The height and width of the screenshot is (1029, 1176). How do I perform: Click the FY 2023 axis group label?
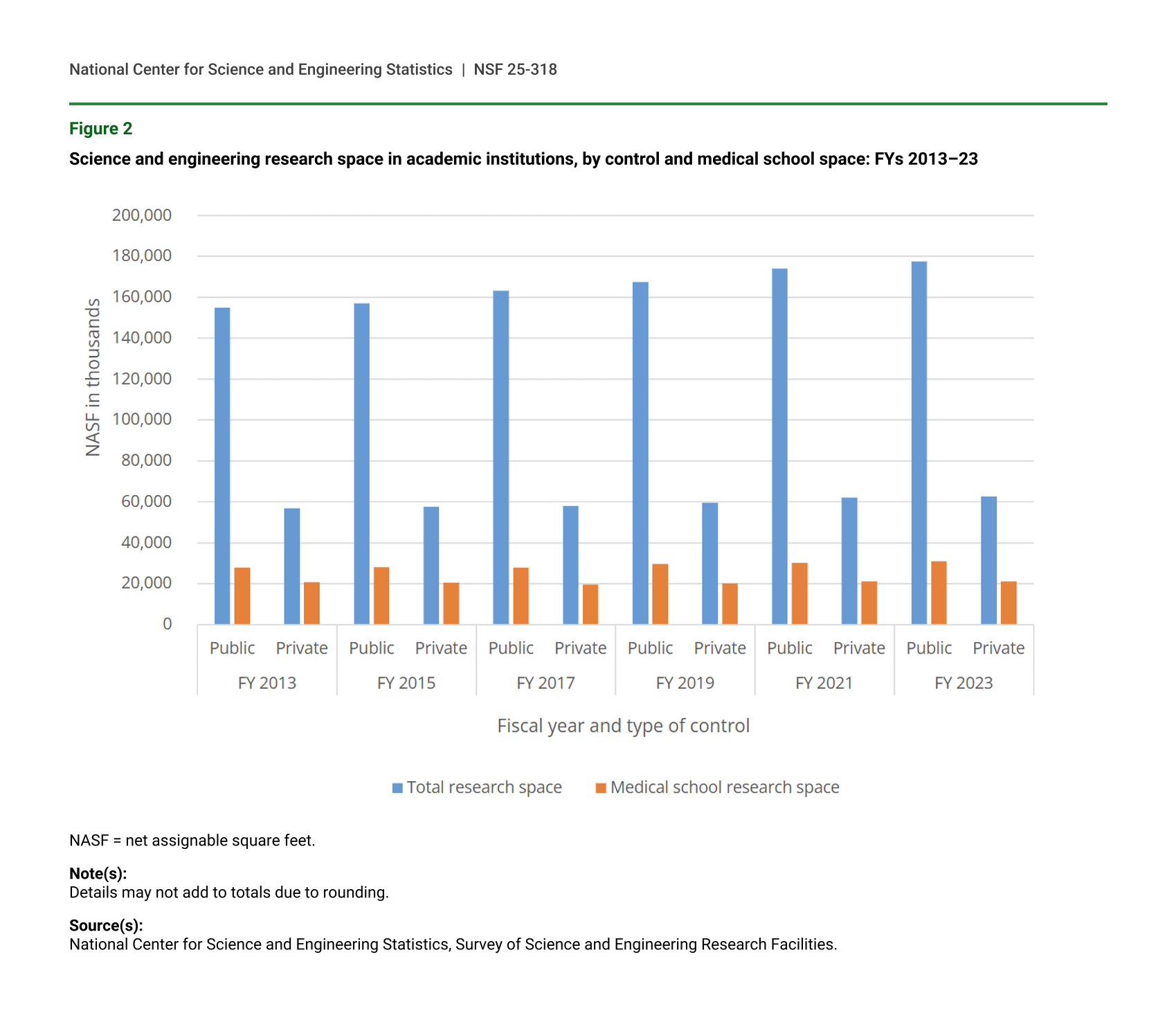pyautogui.click(x=964, y=683)
